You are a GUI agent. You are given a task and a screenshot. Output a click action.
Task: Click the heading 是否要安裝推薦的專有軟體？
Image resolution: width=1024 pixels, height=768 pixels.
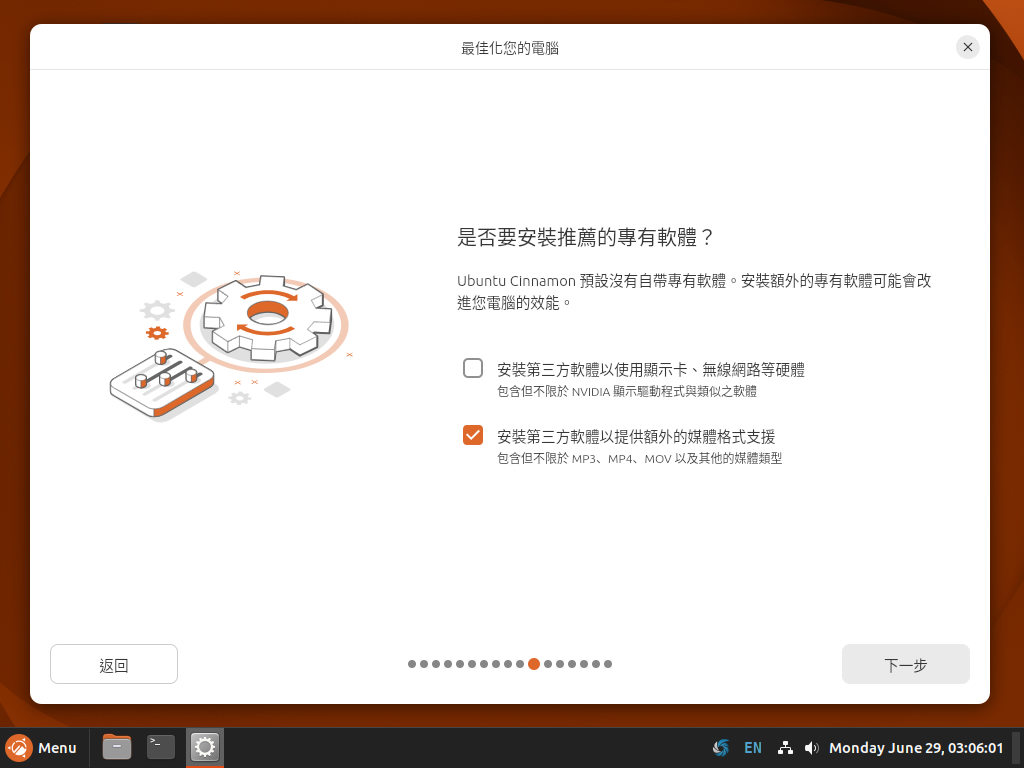coord(586,237)
